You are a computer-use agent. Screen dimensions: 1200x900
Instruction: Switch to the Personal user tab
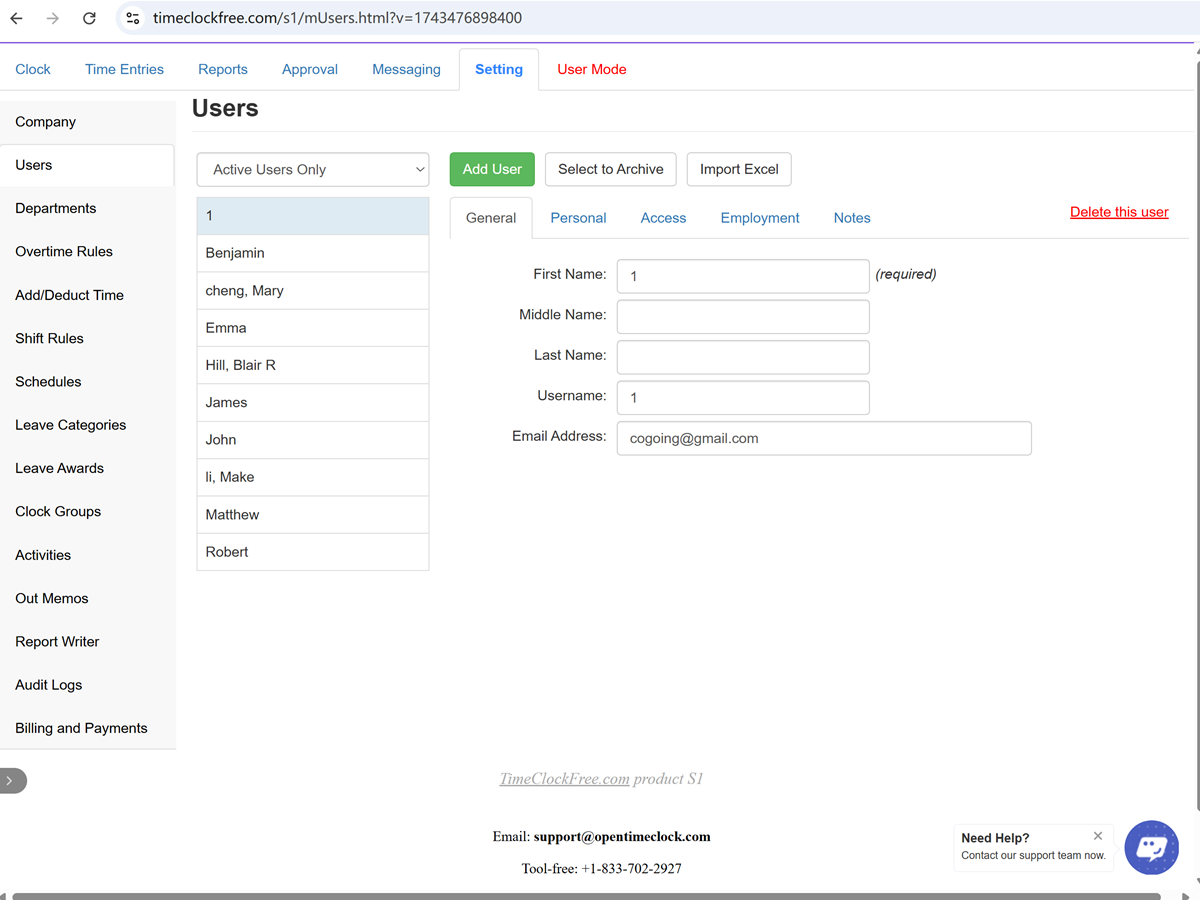[x=578, y=218]
